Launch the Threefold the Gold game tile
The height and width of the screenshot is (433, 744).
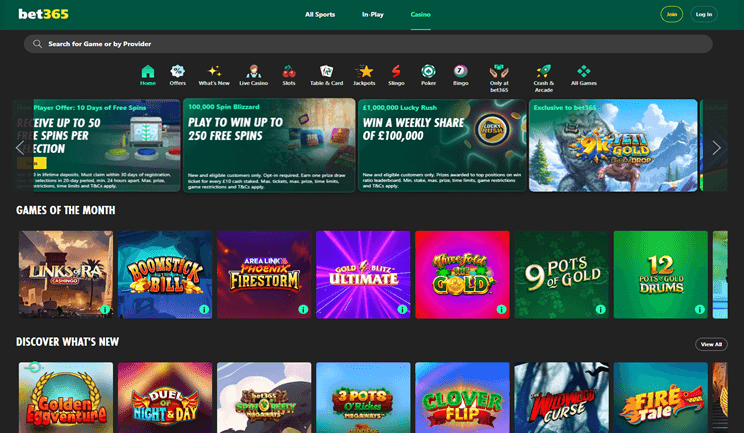click(x=463, y=275)
